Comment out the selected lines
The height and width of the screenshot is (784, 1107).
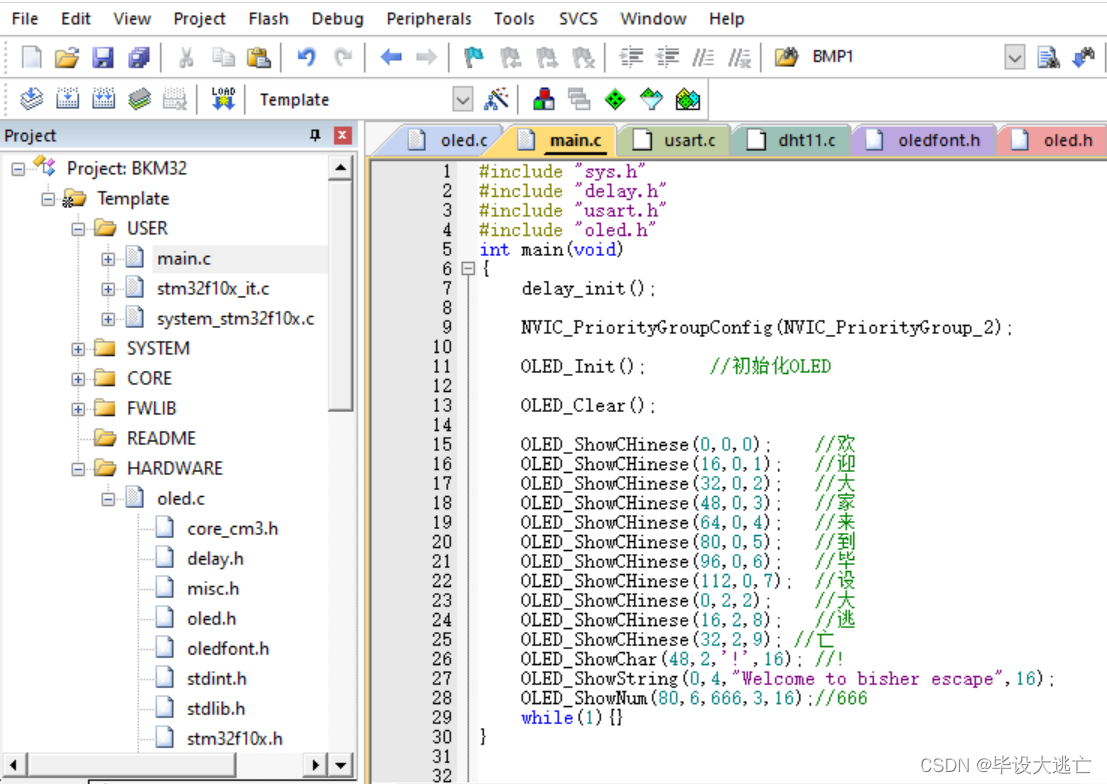tap(703, 57)
